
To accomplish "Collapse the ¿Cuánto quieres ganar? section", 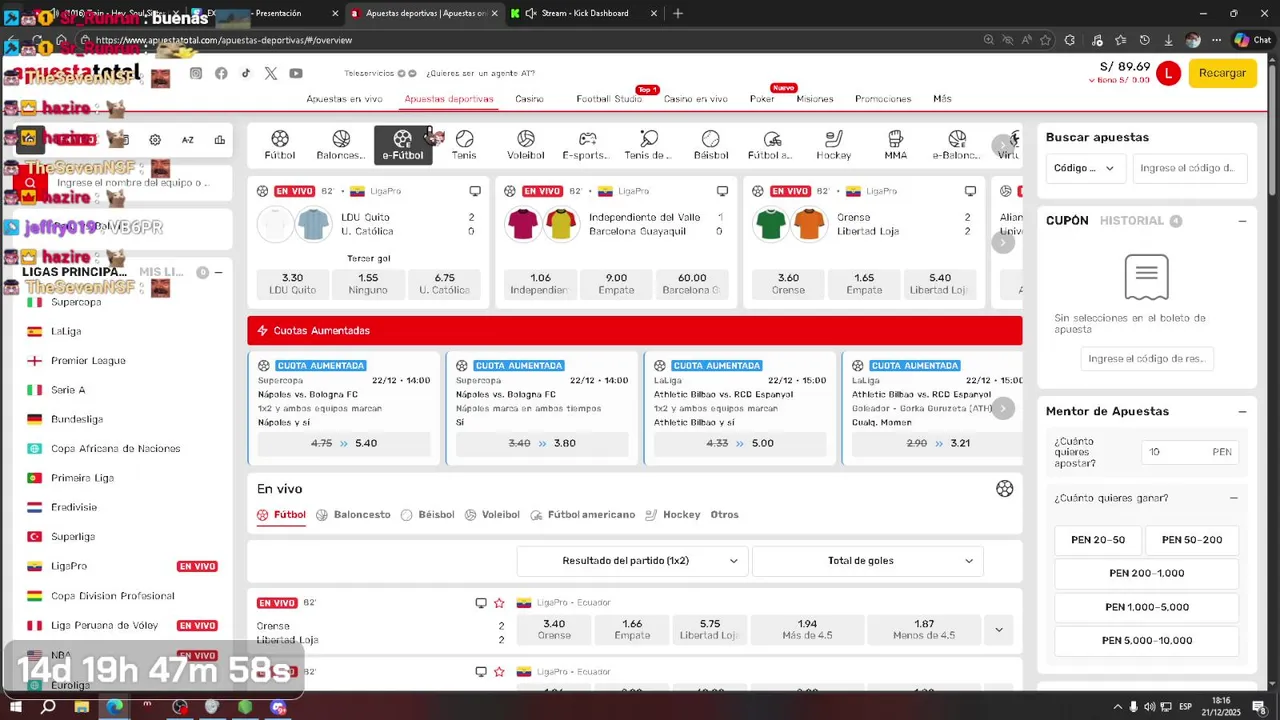I will pos(1233,498).
